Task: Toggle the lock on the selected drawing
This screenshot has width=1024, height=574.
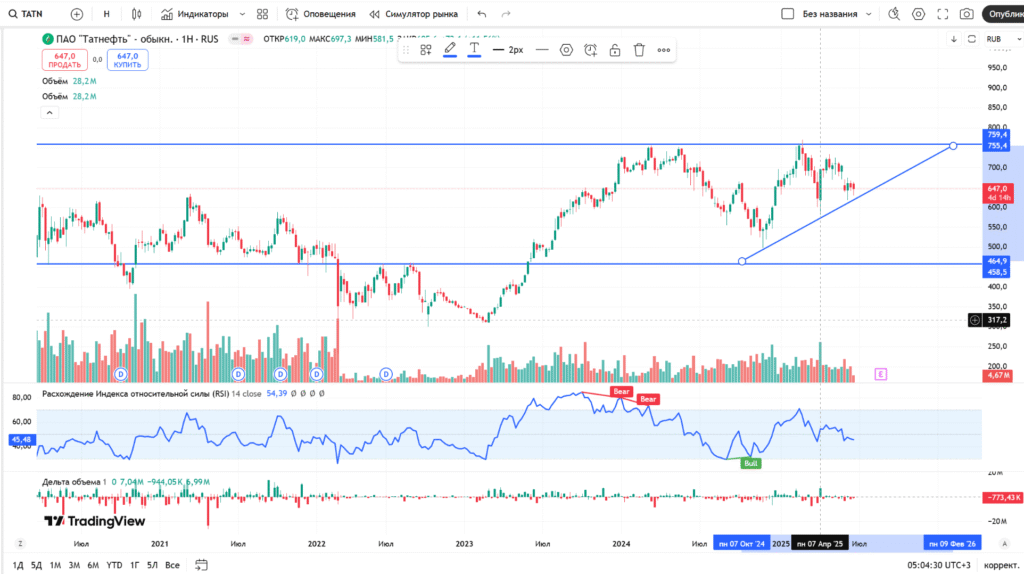Action: (x=615, y=50)
